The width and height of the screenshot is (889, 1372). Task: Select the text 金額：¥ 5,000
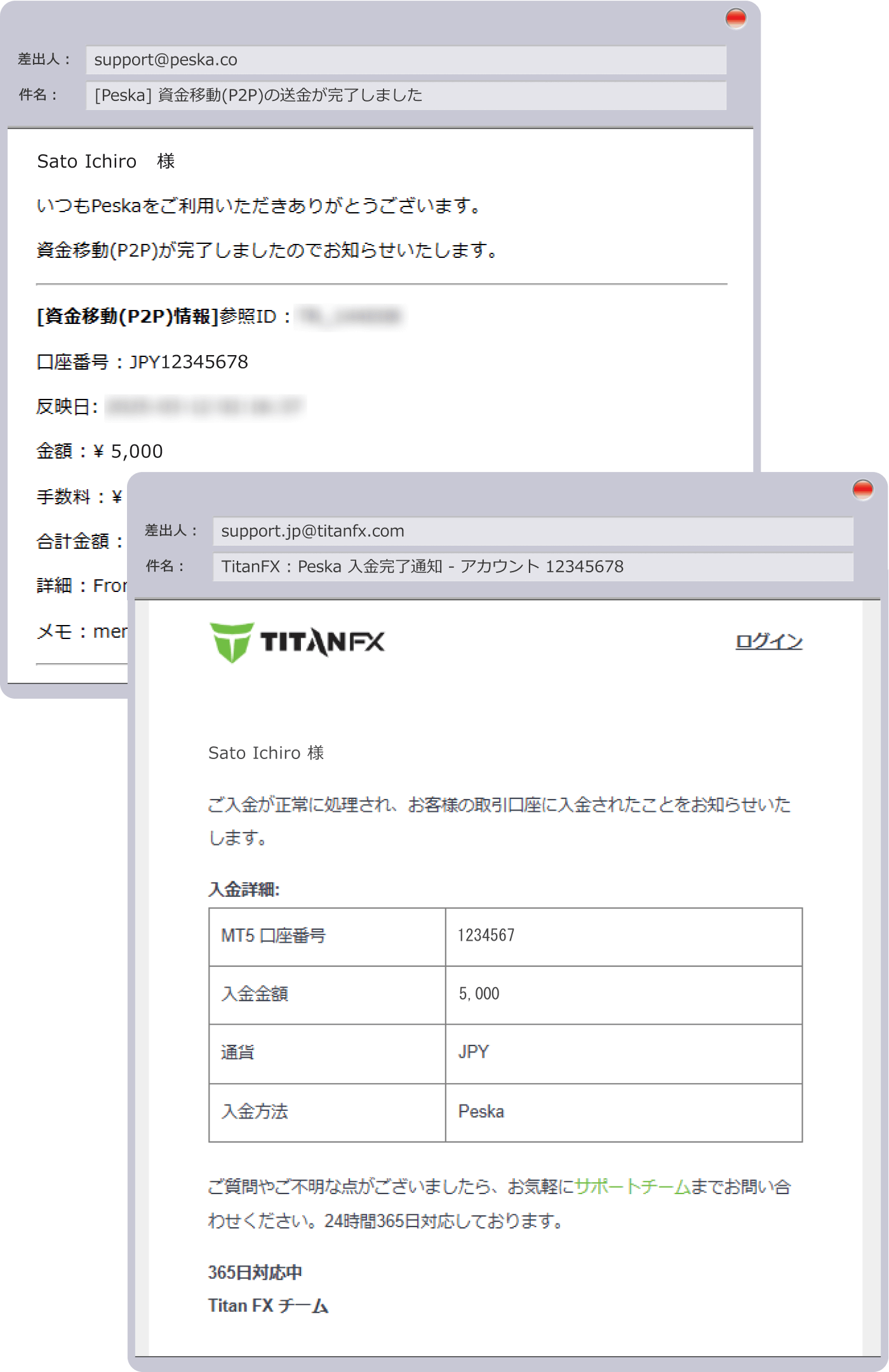100,452
